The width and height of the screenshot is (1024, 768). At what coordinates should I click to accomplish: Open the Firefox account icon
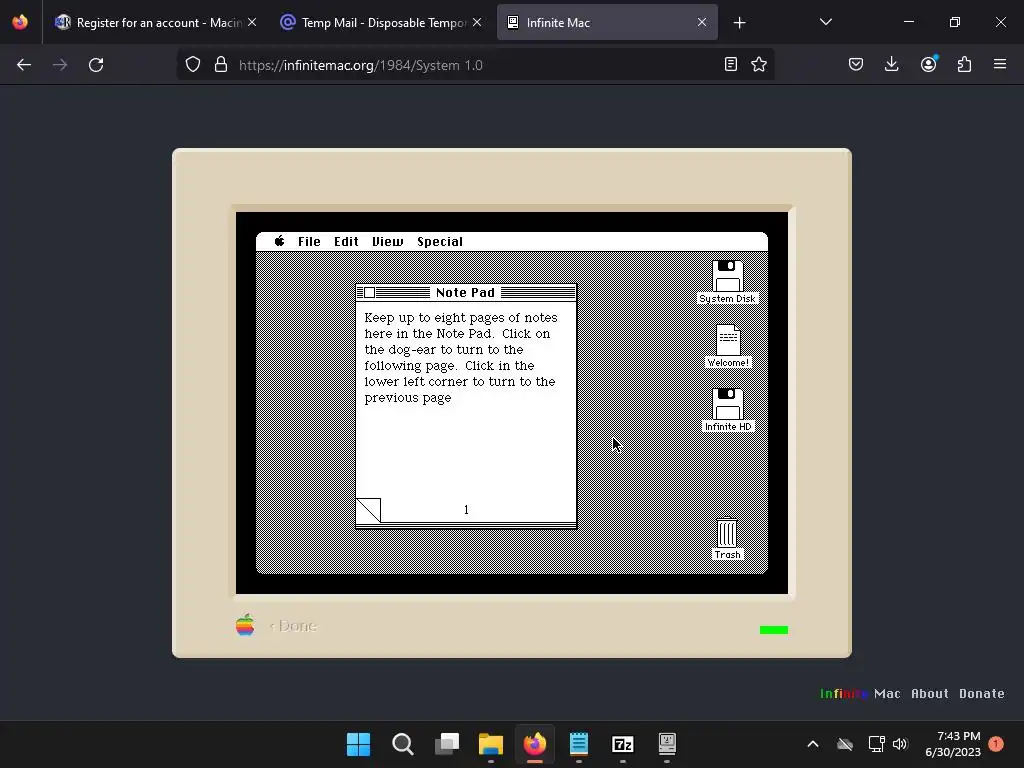click(x=928, y=64)
